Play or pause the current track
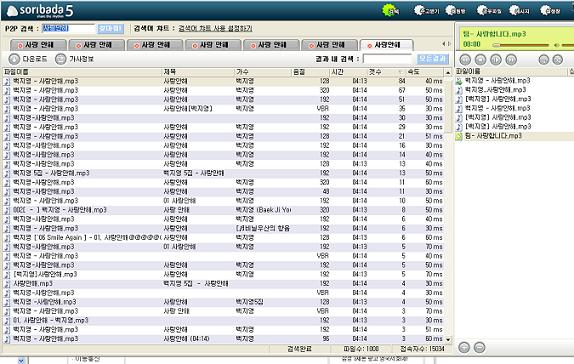Screen dimensions: 574x364 pyautogui.click(x=496, y=59)
